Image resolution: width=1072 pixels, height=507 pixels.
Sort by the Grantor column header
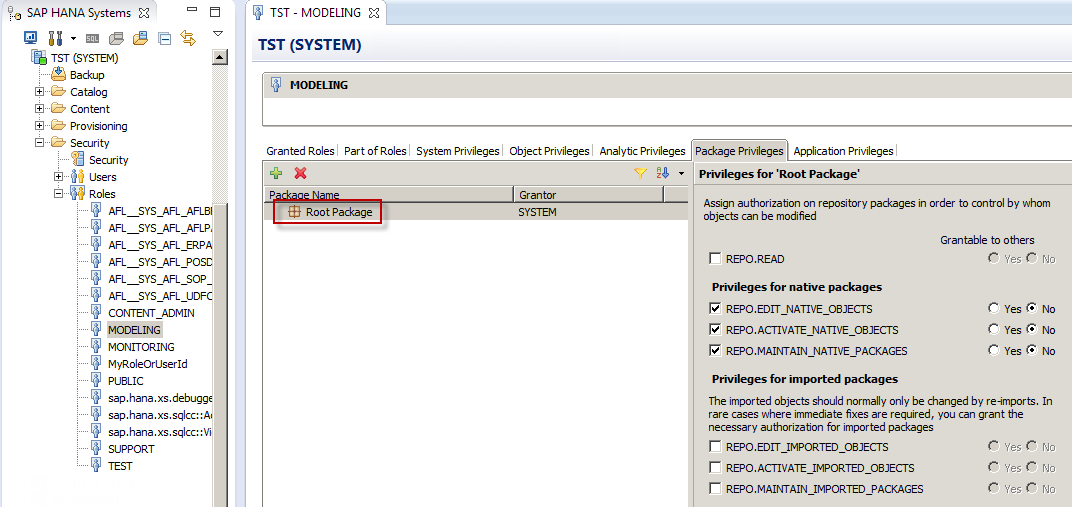click(589, 195)
